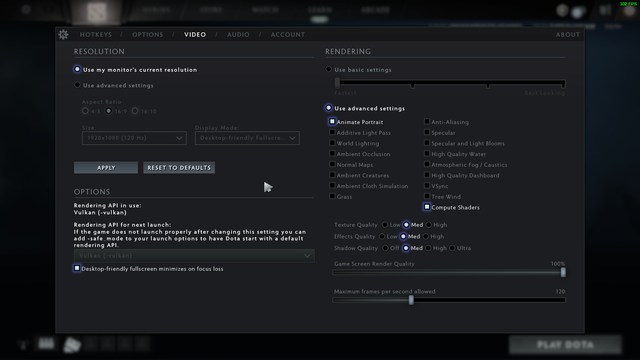The image size is (640, 360).
Task: Open the Rendering API dropdown
Action: [x=194, y=256]
